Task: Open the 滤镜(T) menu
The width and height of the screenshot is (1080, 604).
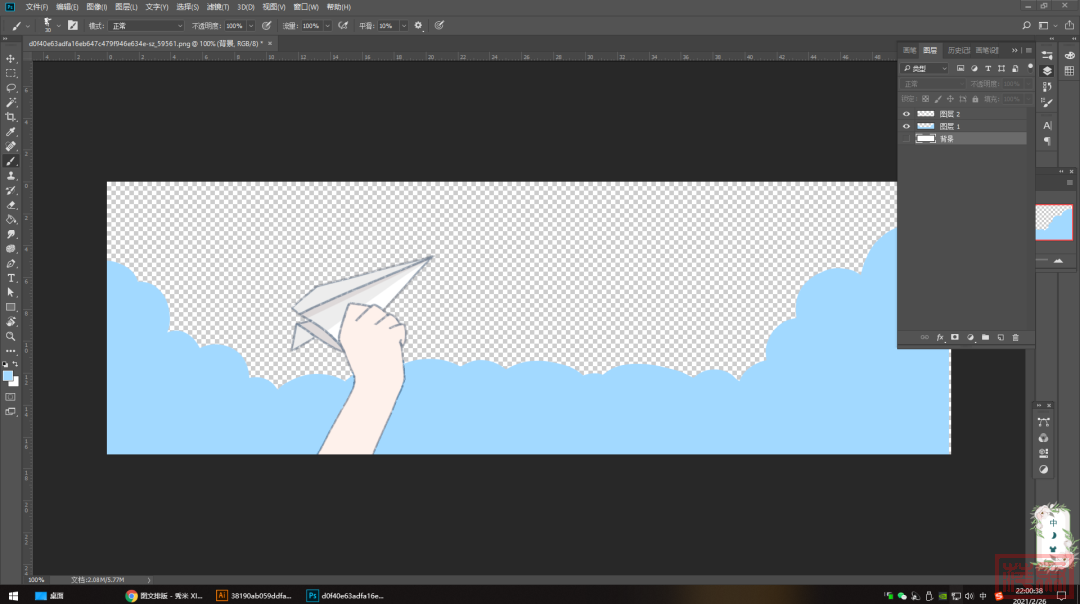Action: 219,7
